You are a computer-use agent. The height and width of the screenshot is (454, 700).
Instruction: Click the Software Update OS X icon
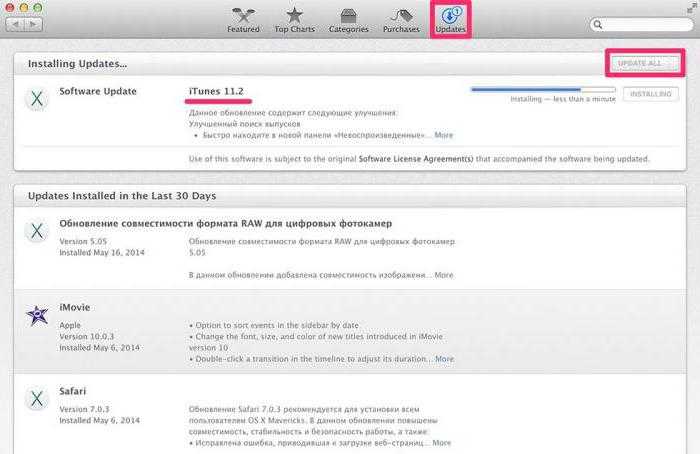(37, 98)
